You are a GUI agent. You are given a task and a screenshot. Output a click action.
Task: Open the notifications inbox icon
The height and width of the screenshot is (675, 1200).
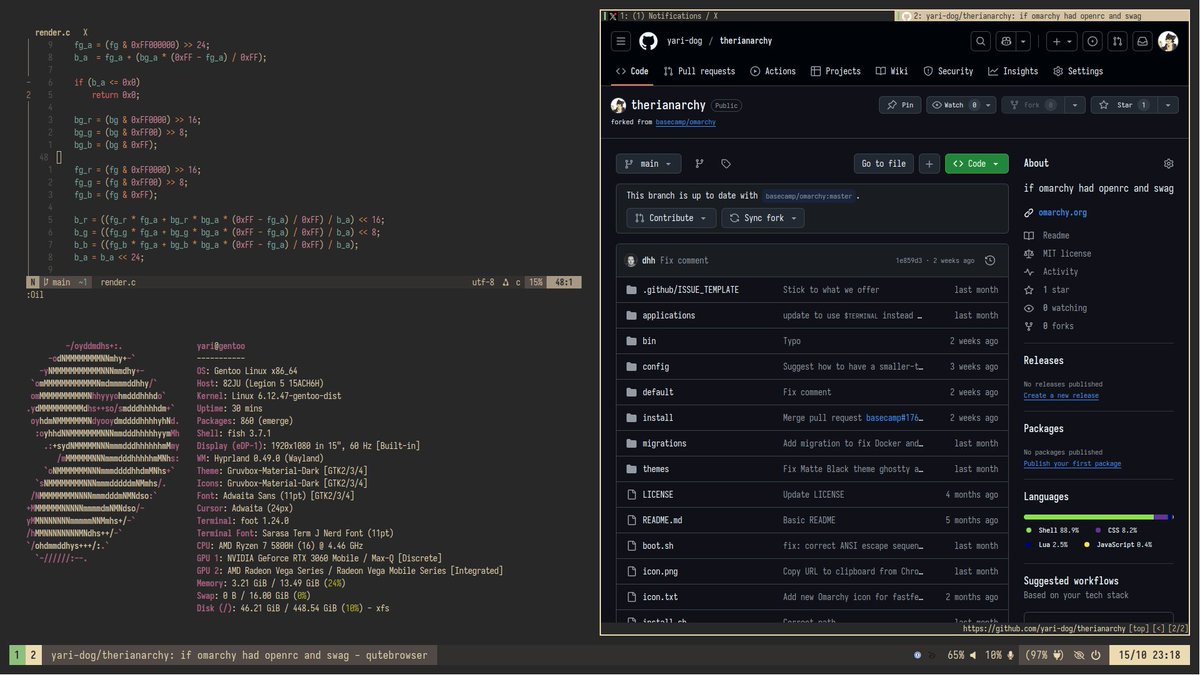tap(1142, 41)
